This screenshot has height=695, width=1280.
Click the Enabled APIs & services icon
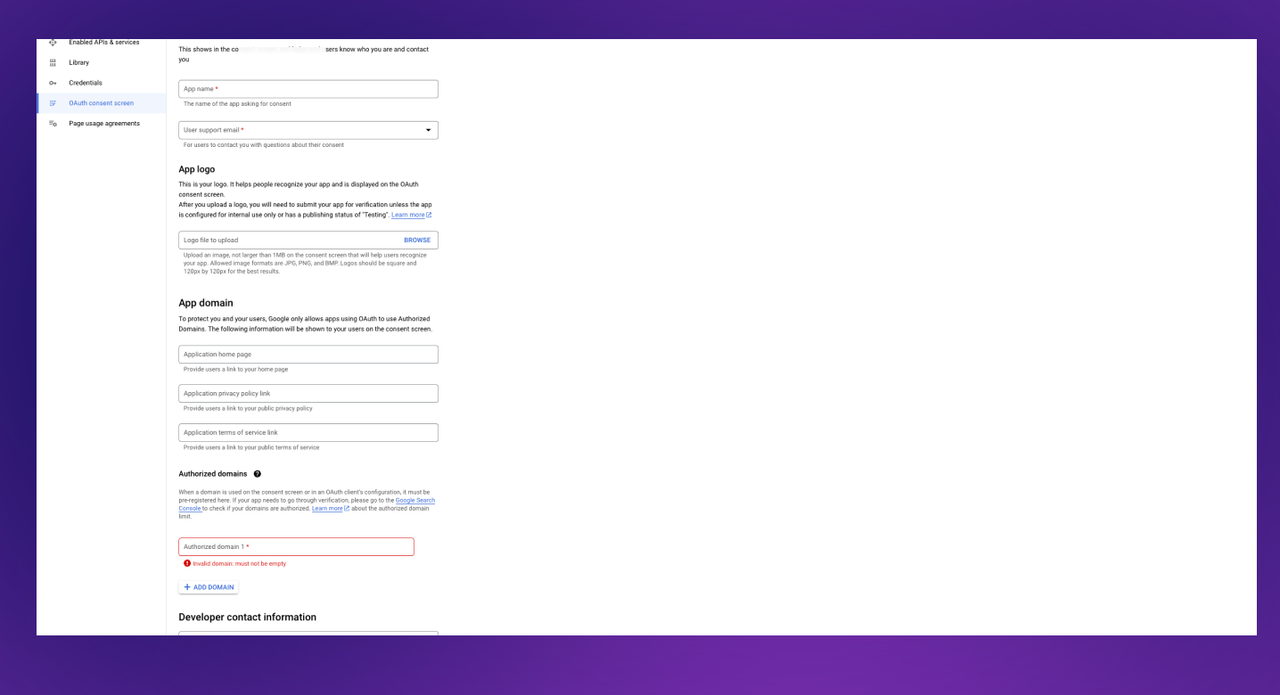pos(53,42)
